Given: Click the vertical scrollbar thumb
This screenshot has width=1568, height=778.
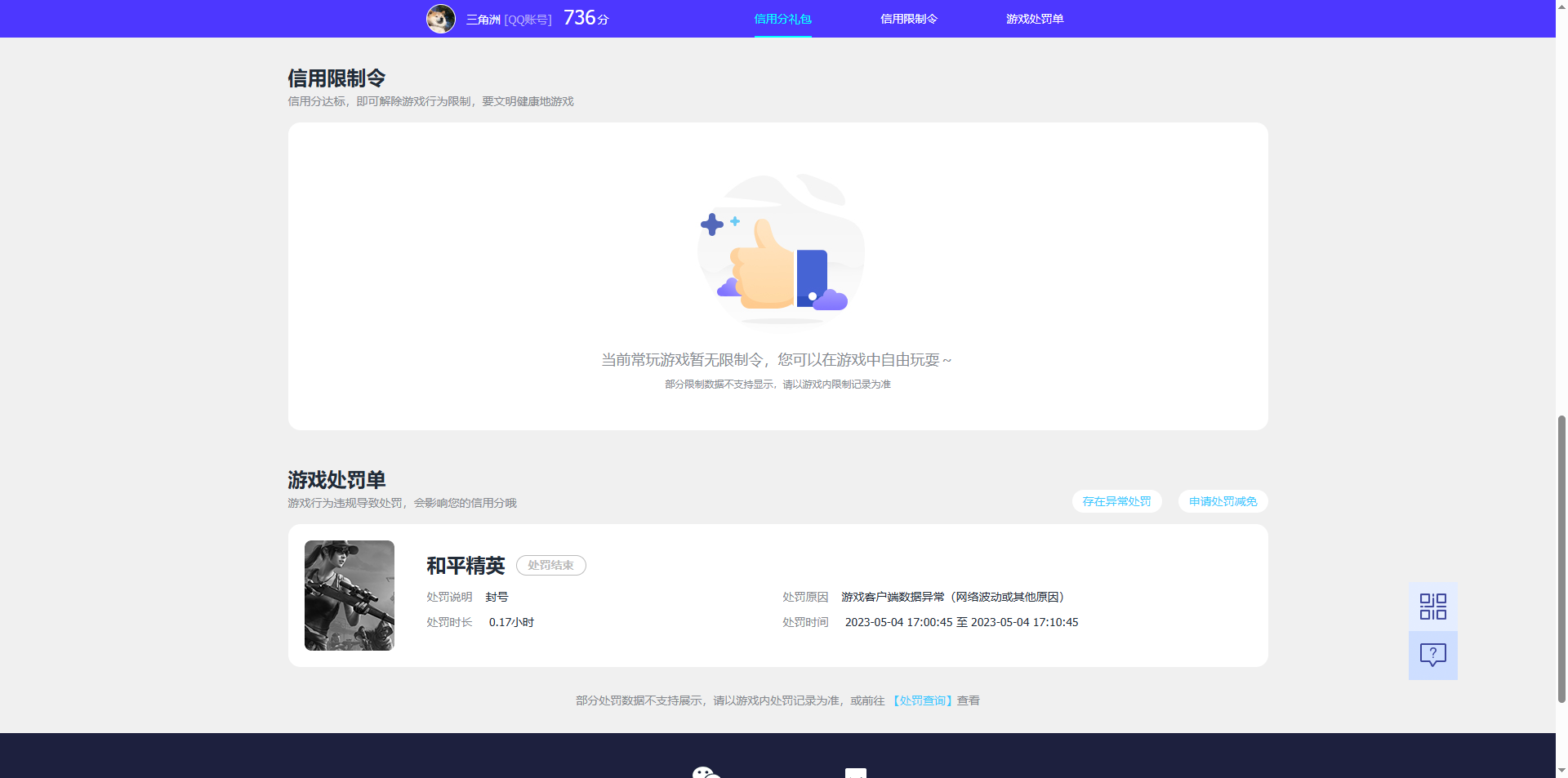Looking at the screenshot, I should click(1561, 558).
